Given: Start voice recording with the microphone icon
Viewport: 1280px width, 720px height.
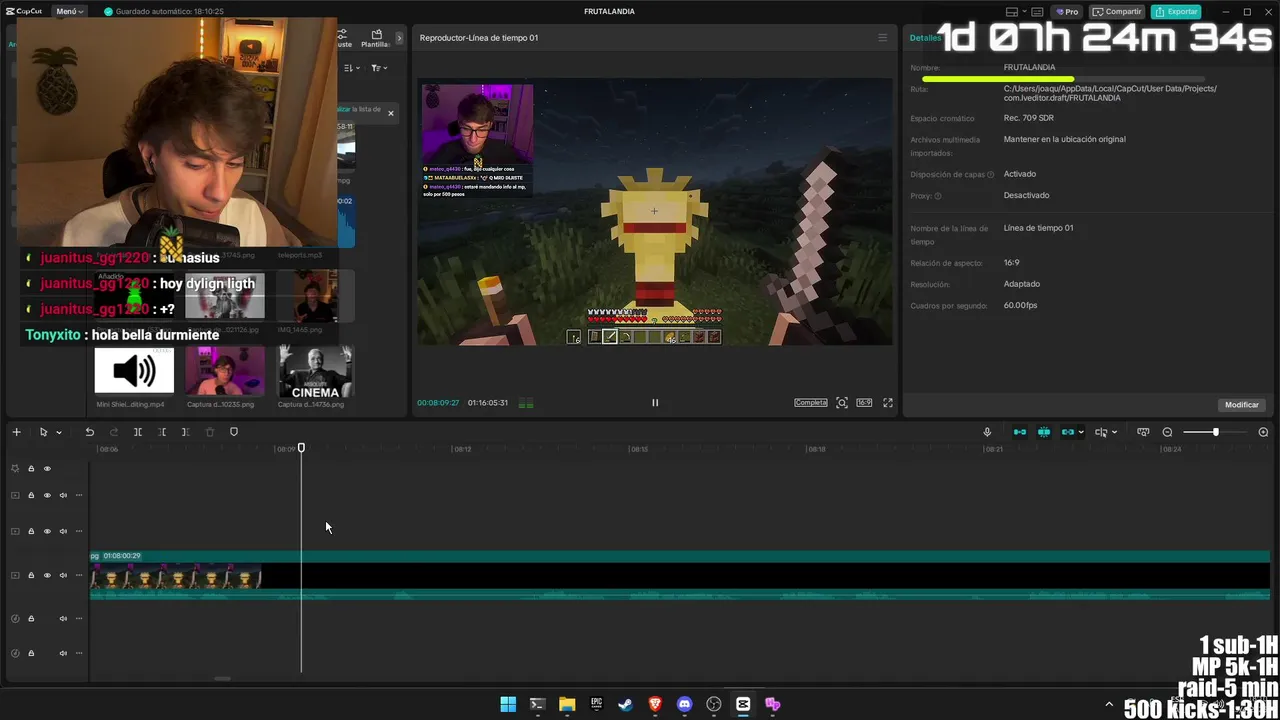Looking at the screenshot, I should [x=987, y=432].
